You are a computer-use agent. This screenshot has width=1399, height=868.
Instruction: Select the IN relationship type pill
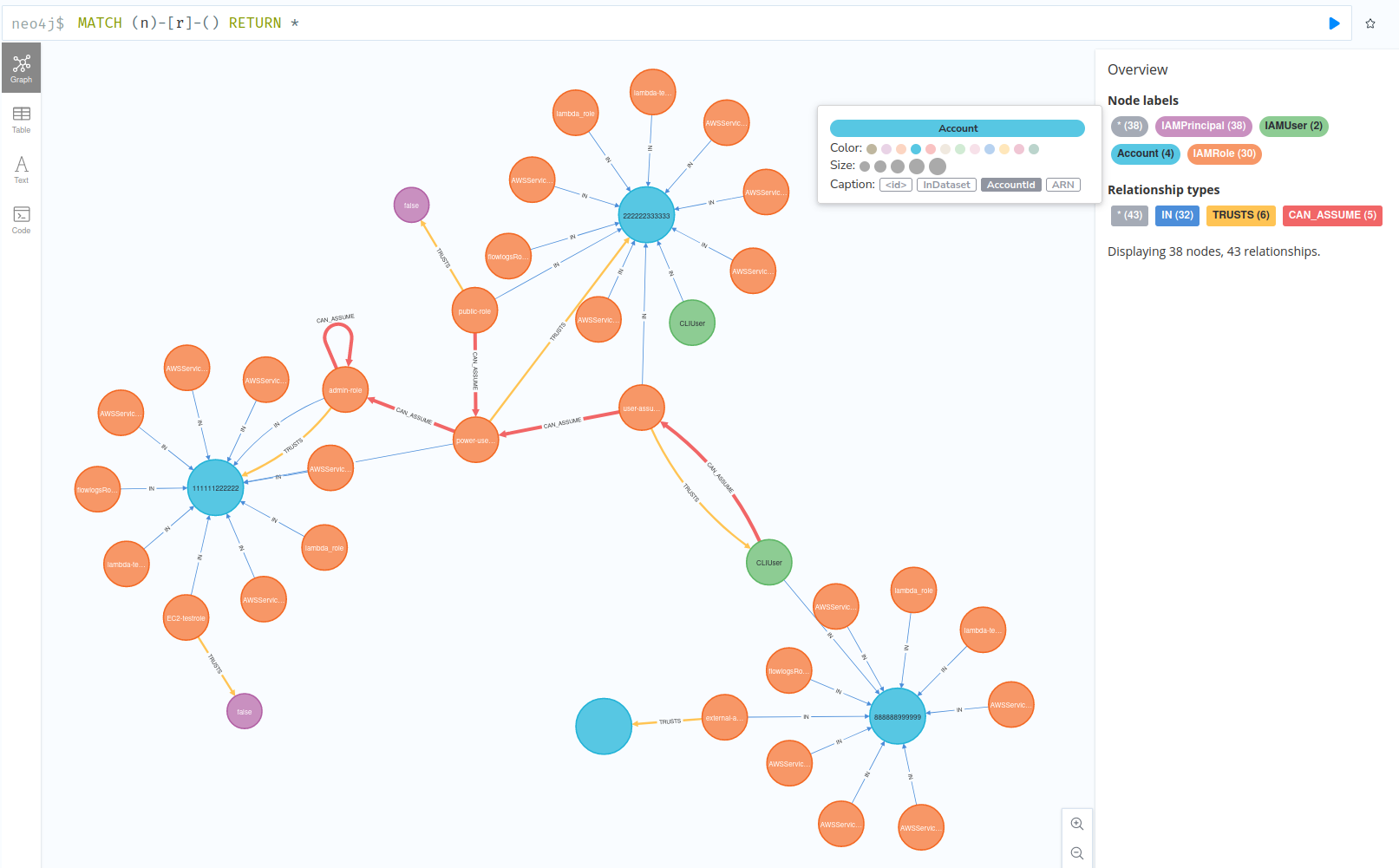tap(1177, 215)
